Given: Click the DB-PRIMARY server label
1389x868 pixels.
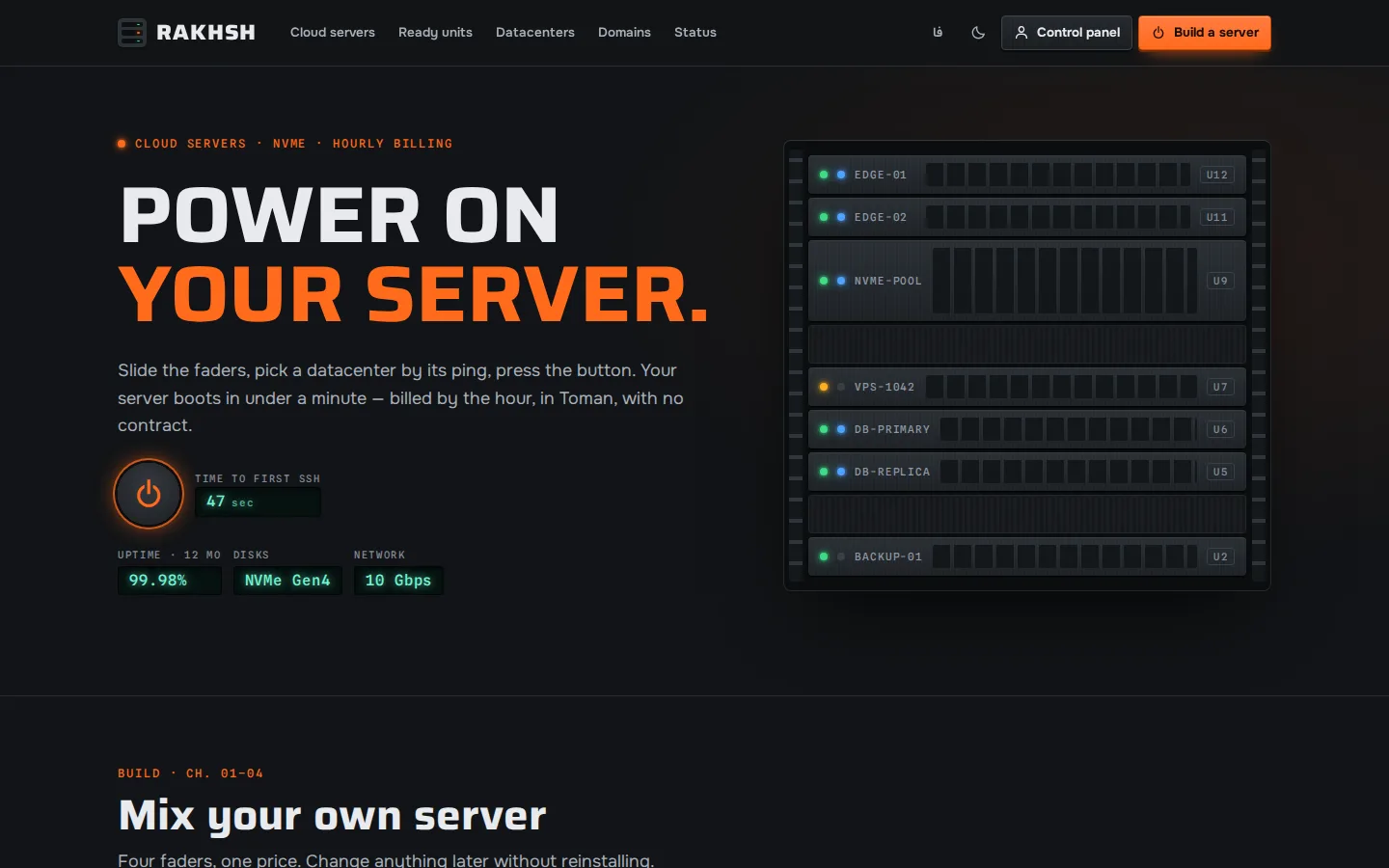Looking at the screenshot, I should coord(891,429).
